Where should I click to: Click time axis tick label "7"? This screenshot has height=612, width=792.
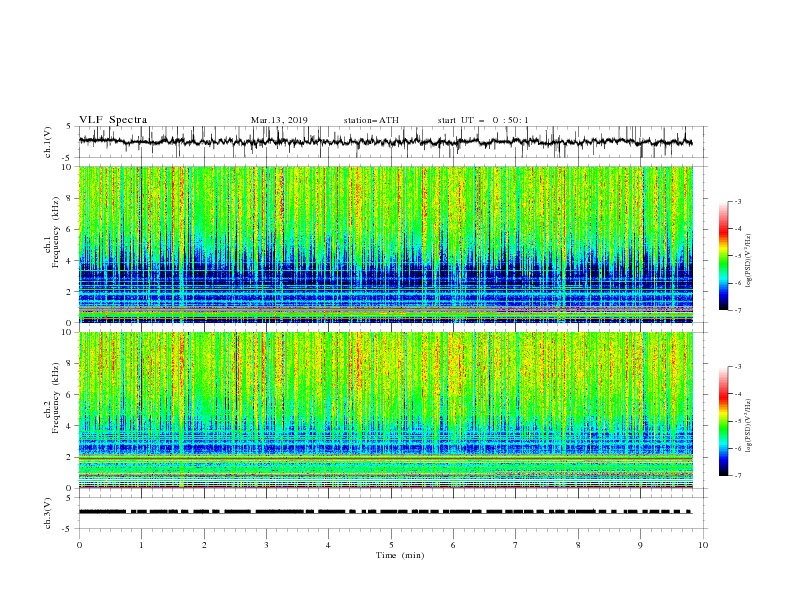point(516,545)
